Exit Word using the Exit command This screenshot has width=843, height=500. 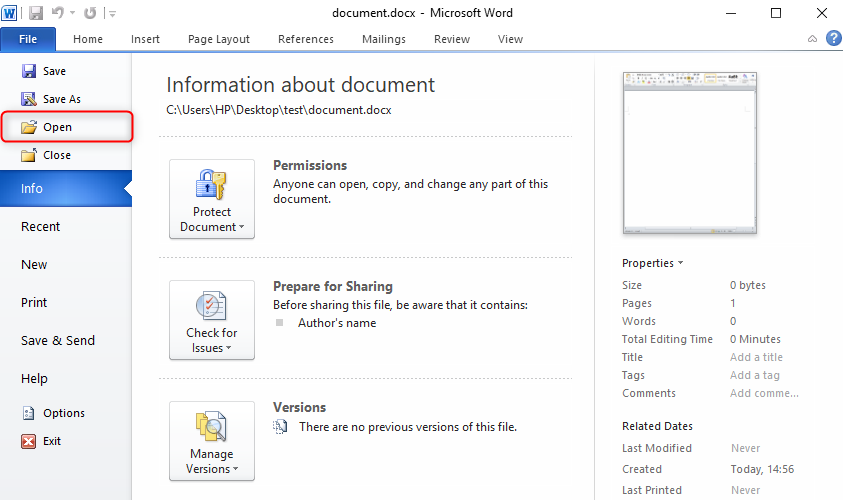[x=51, y=441]
